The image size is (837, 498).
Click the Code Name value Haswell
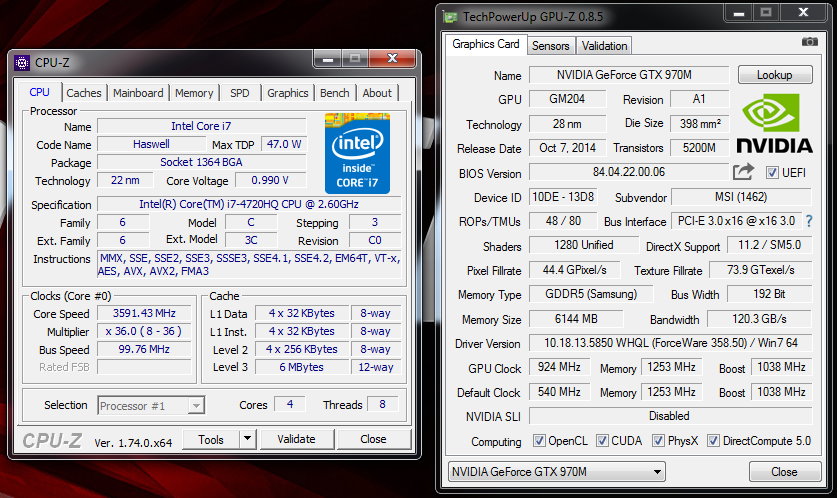click(x=151, y=144)
